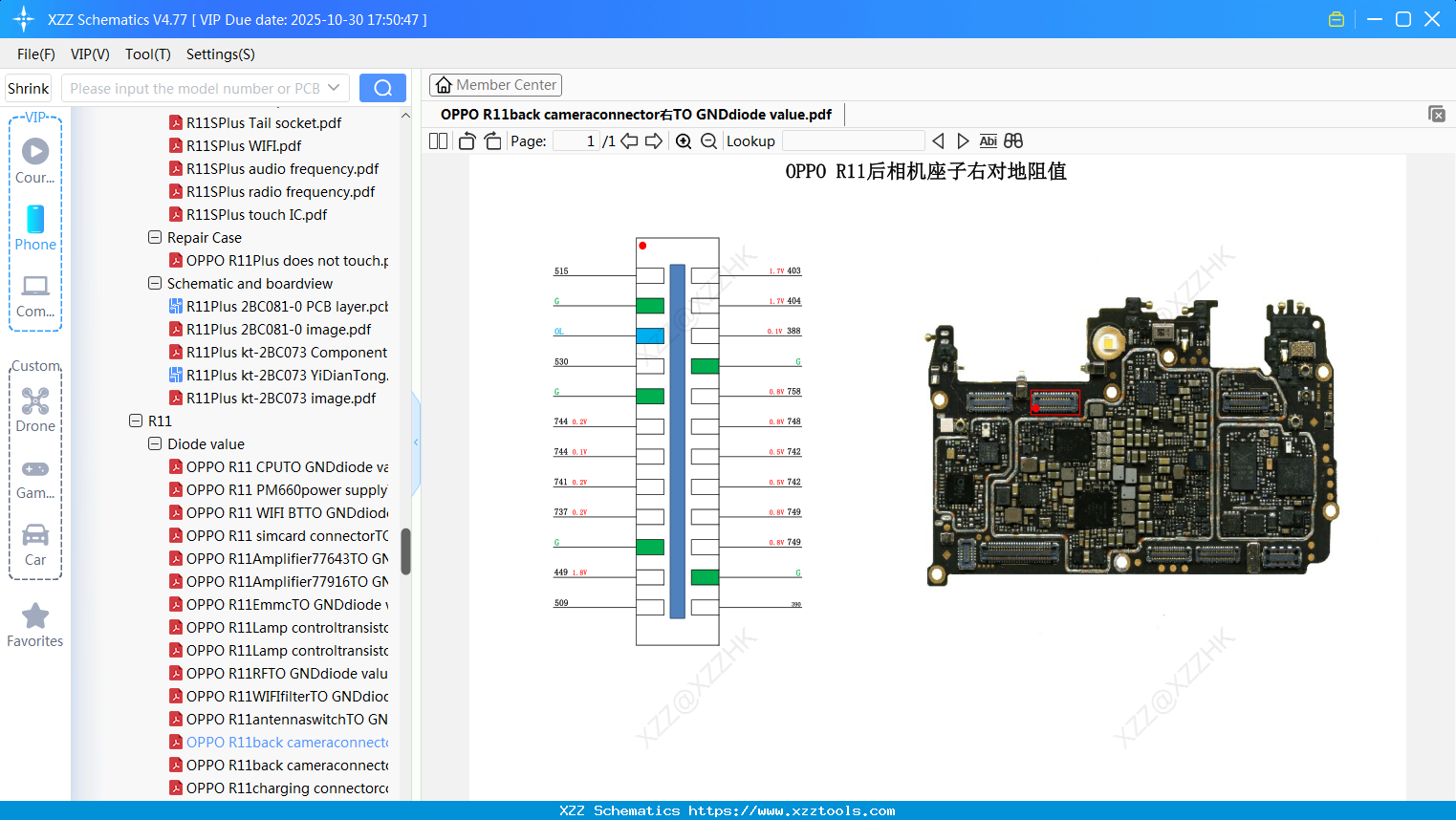Click the Shrink button
The width and height of the screenshot is (1456, 820).
pyautogui.click(x=29, y=88)
